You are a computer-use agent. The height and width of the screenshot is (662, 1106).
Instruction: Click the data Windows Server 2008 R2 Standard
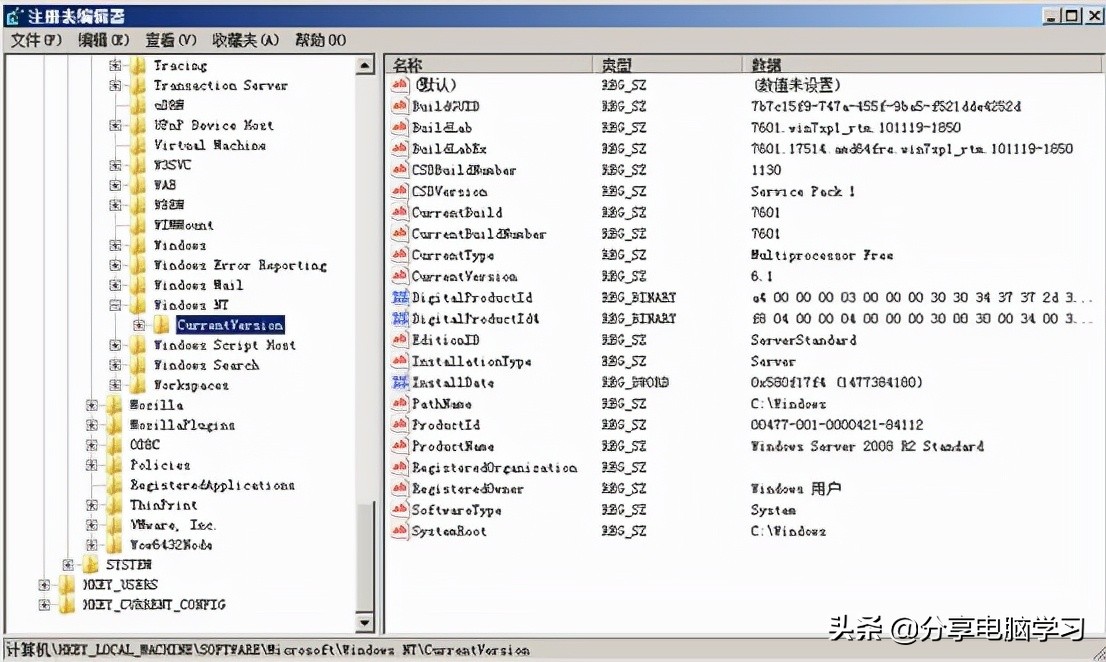click(x=867, y=446)
